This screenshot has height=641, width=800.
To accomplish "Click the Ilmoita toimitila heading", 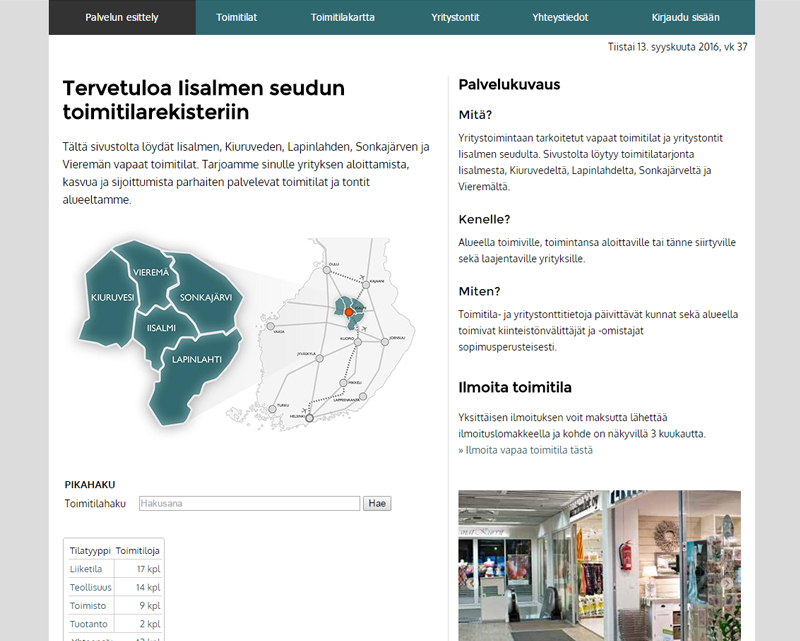I will point(515,387).
